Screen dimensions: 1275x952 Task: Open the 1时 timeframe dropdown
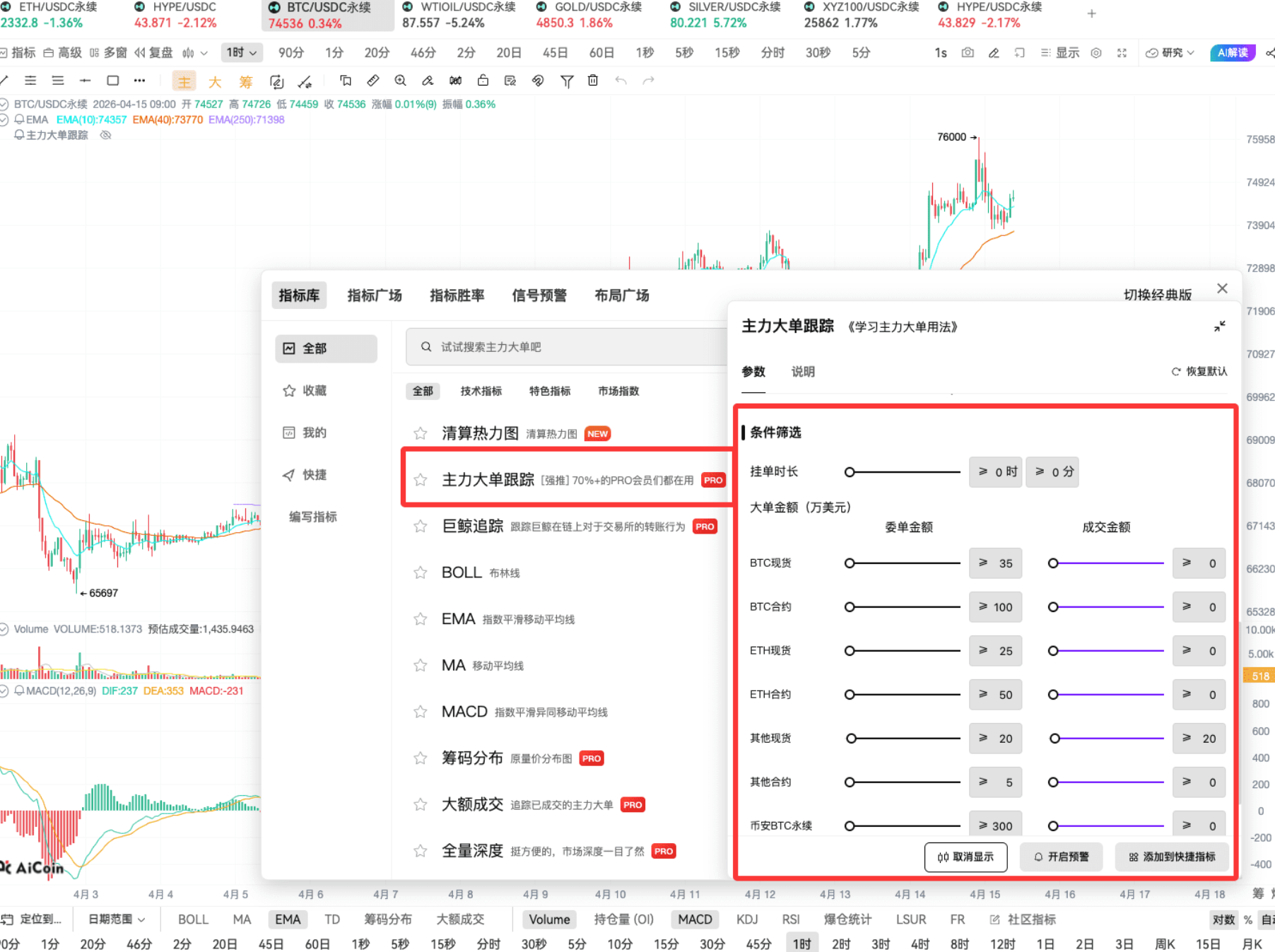242,52
